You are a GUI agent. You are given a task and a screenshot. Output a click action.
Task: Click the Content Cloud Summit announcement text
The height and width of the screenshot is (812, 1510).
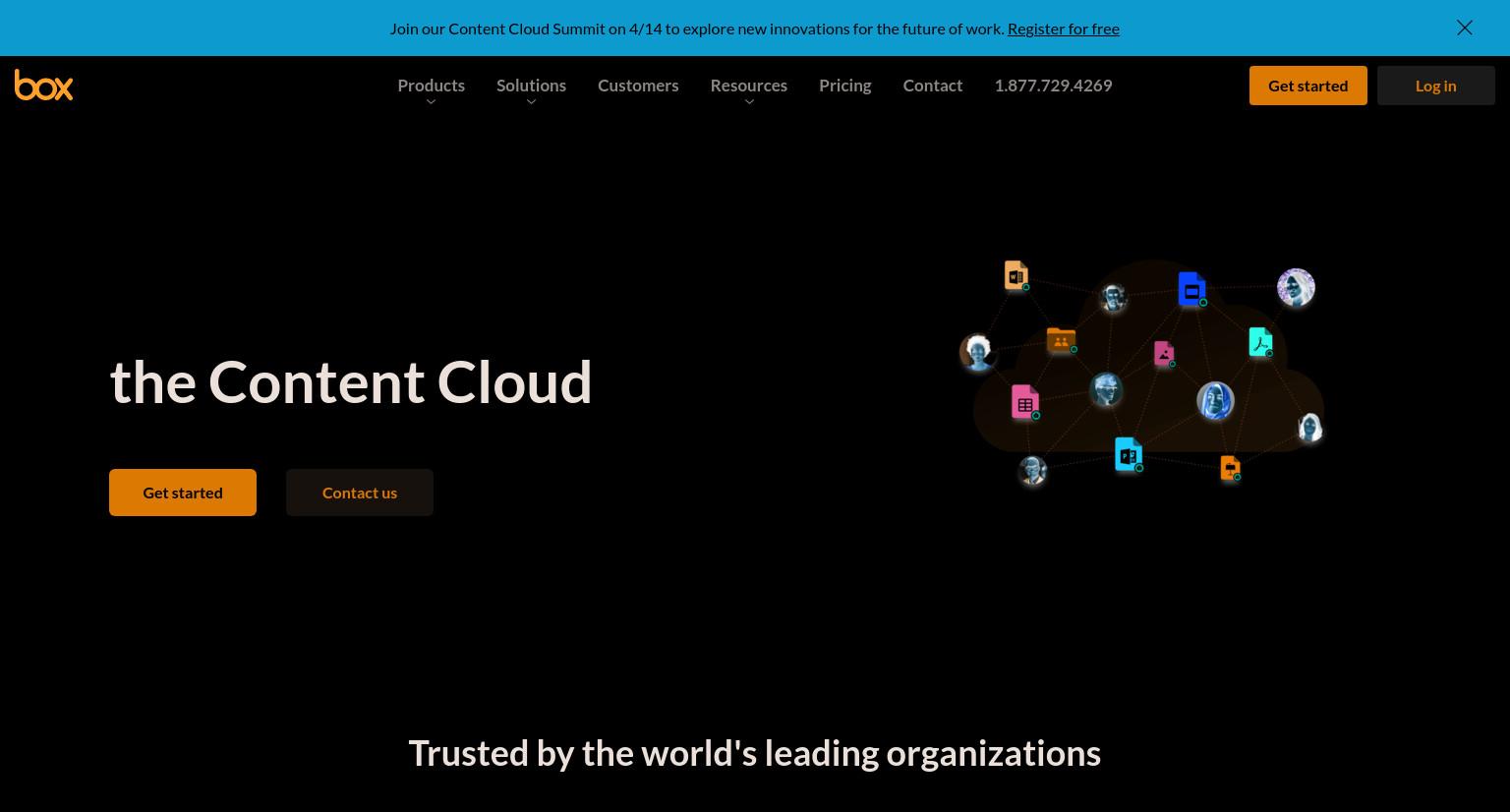point(697,29)
